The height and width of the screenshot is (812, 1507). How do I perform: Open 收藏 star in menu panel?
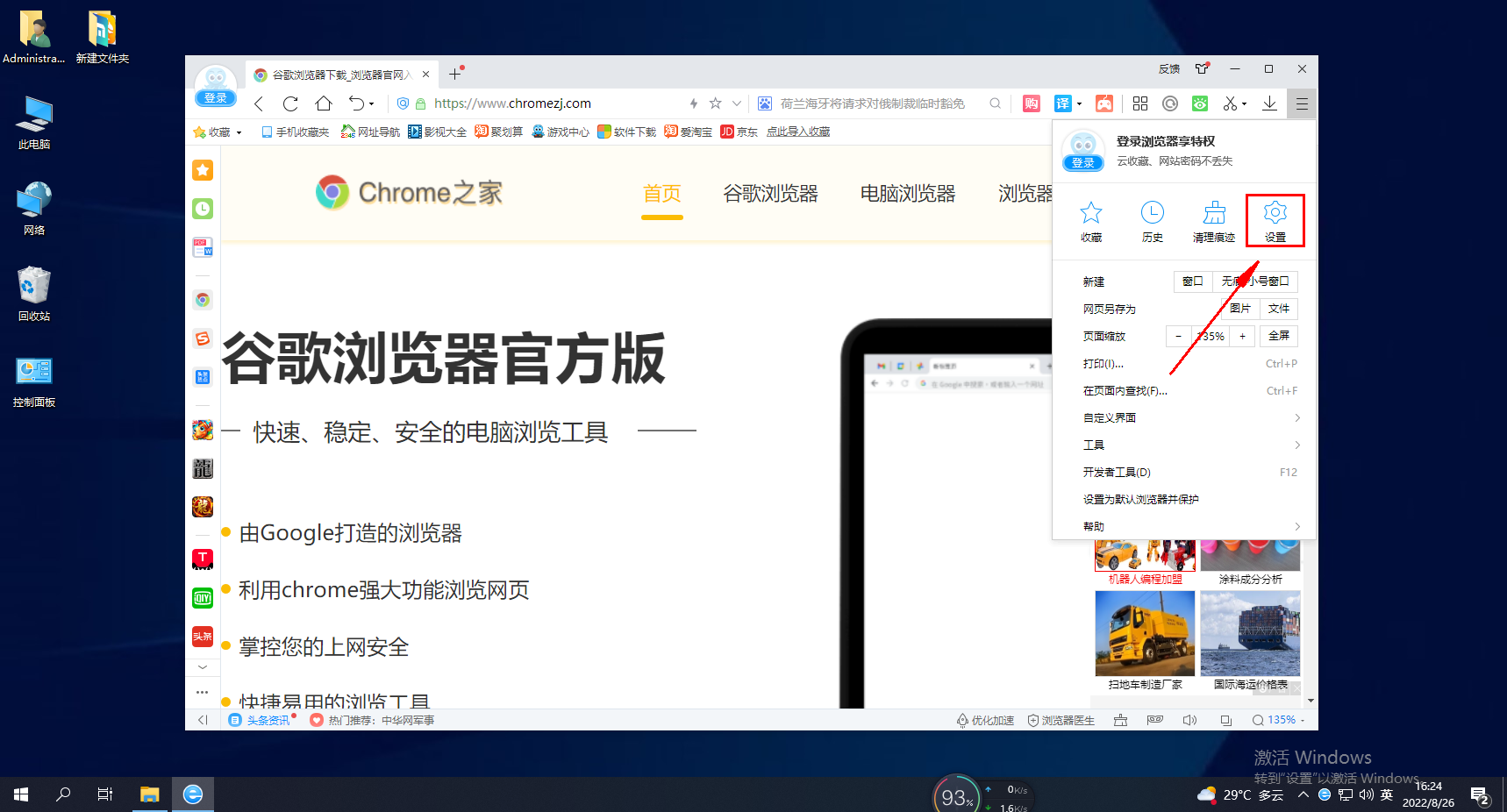pos(1091,221)
